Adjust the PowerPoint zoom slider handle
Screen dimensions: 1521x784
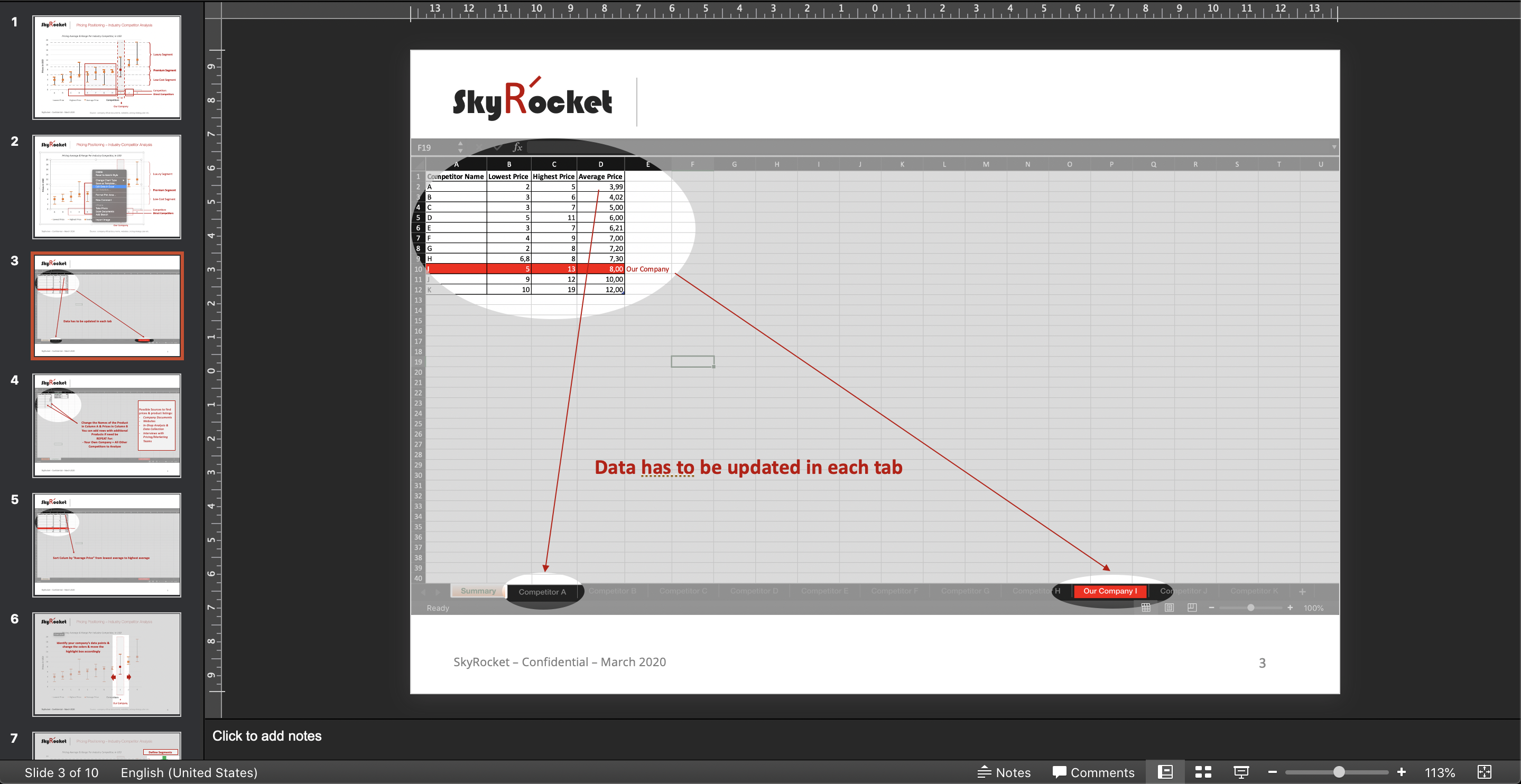click(x=1339, y=772)
